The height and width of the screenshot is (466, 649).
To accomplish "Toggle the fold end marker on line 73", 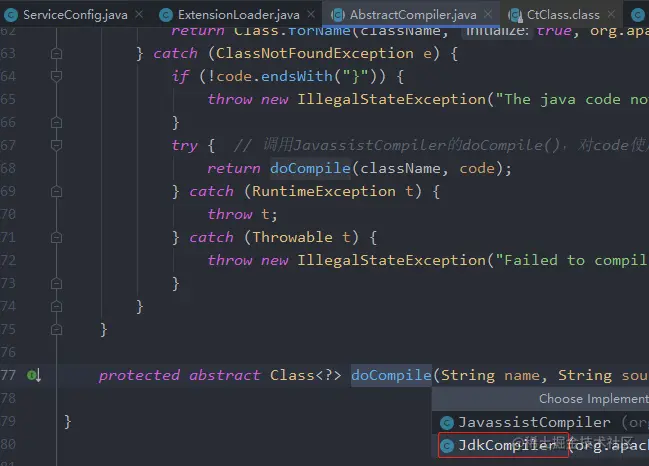I will 56,283.
